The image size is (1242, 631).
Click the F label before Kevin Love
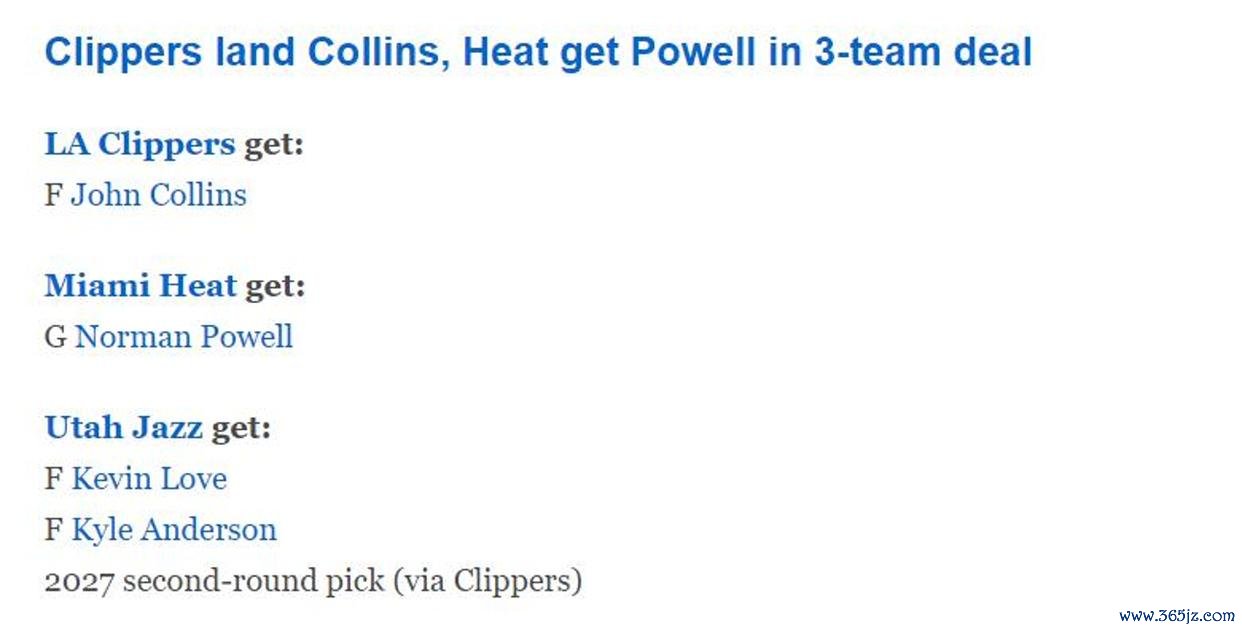click(54, 479)
